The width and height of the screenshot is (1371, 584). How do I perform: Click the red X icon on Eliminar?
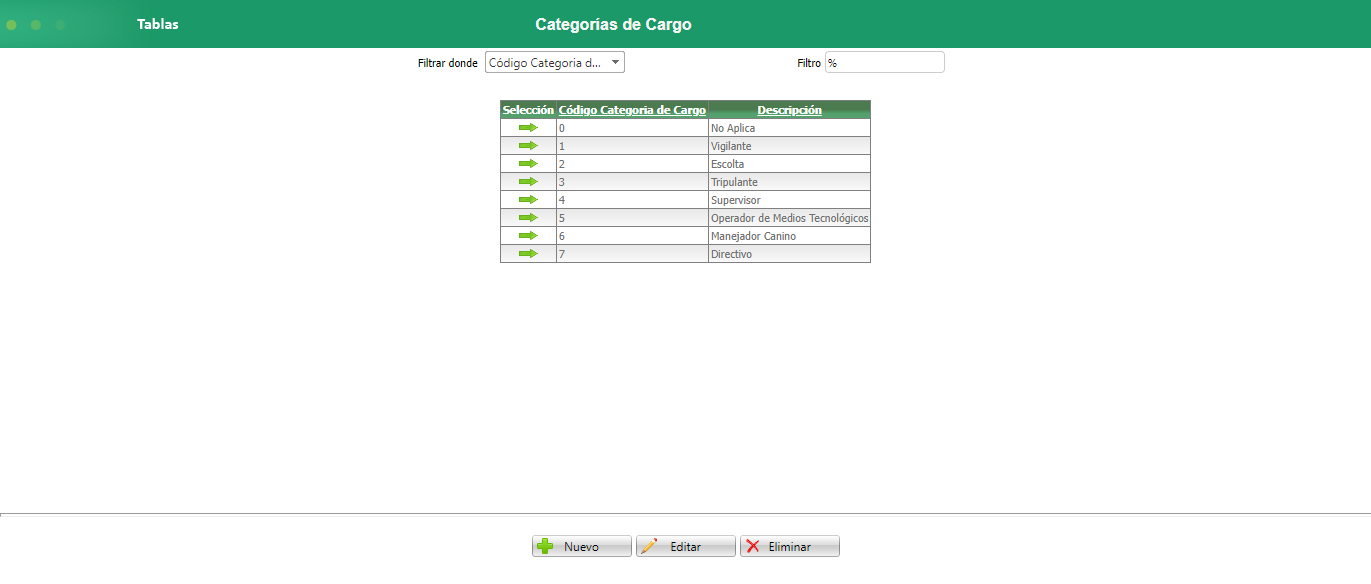point(753,545)
